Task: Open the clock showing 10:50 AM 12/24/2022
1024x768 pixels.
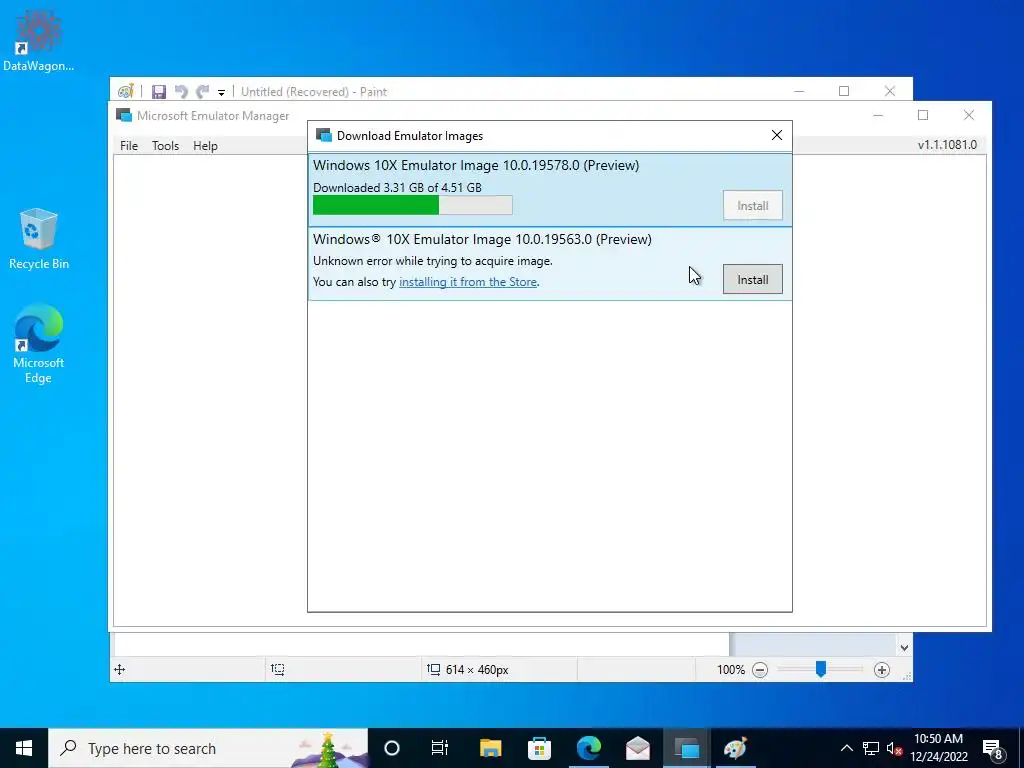Action: coord(938,748)
